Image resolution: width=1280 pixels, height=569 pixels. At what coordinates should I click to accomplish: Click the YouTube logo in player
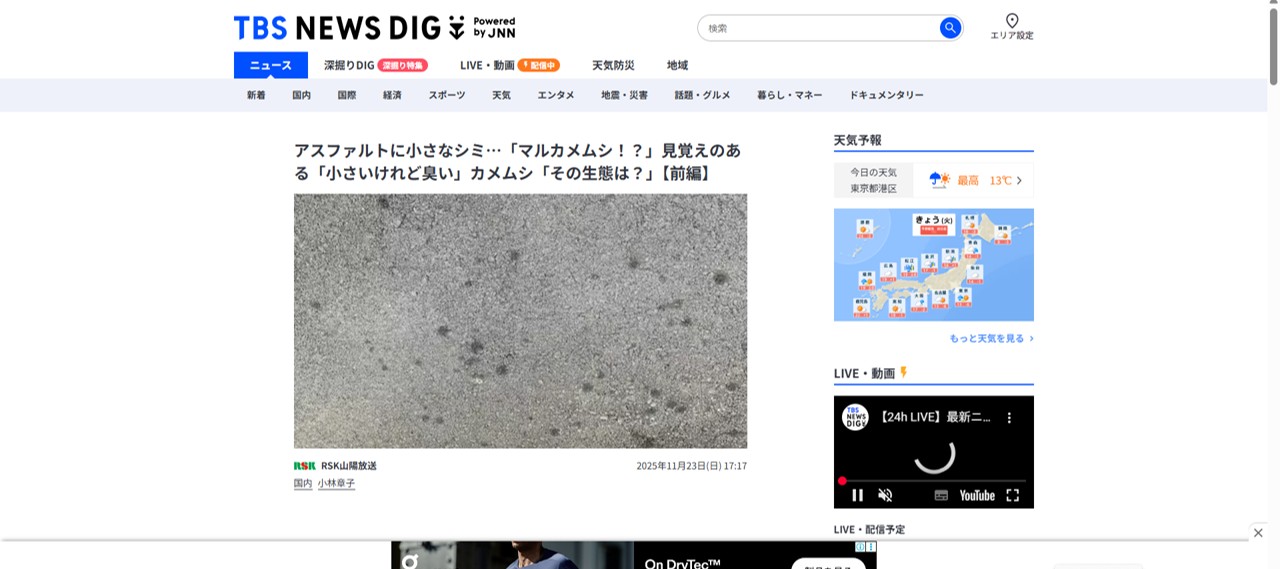[977, 495]
